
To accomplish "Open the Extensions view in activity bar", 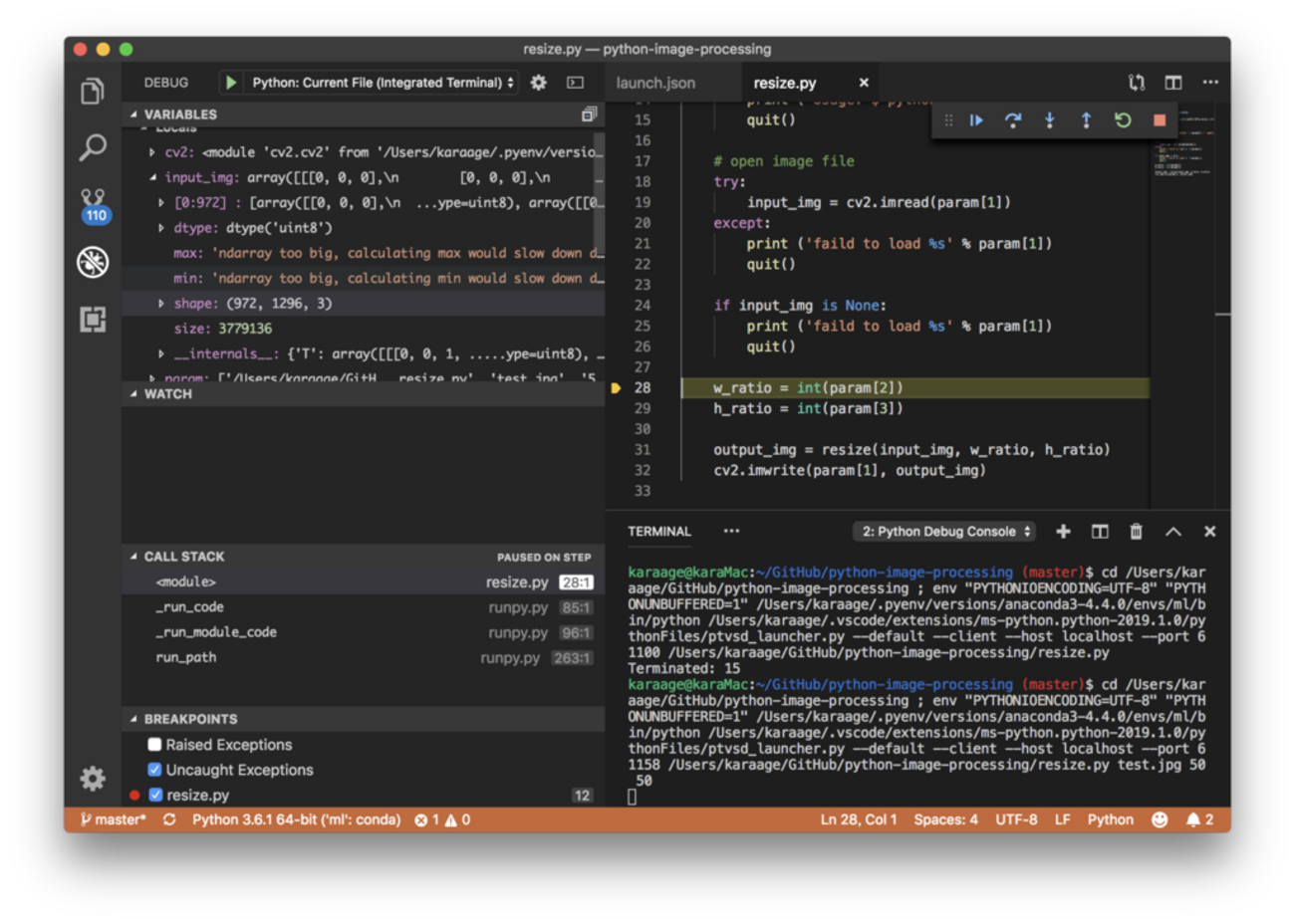I will click(x=93, y=319).
